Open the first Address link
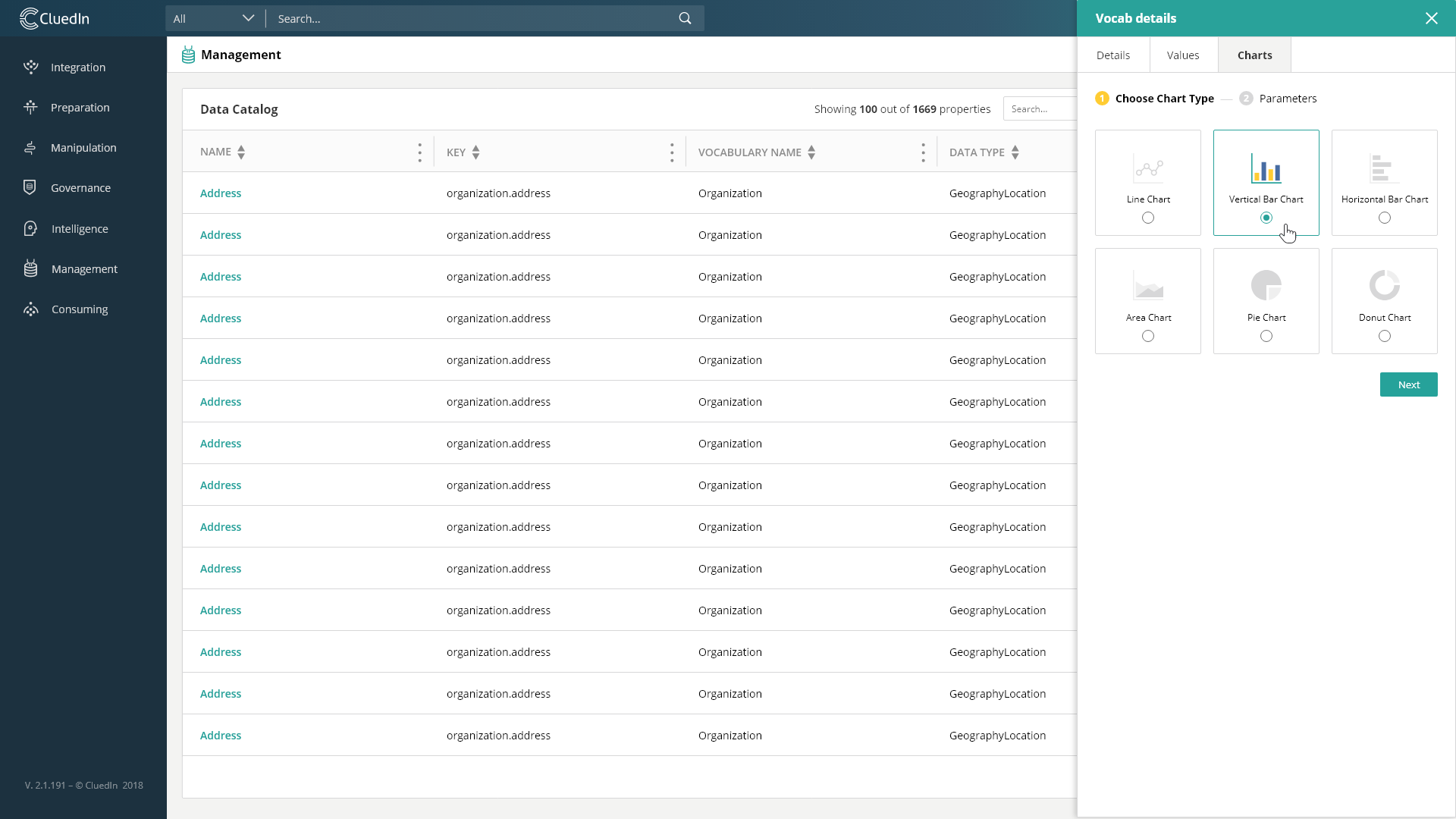1456x819 pixels. coord(221,193)
